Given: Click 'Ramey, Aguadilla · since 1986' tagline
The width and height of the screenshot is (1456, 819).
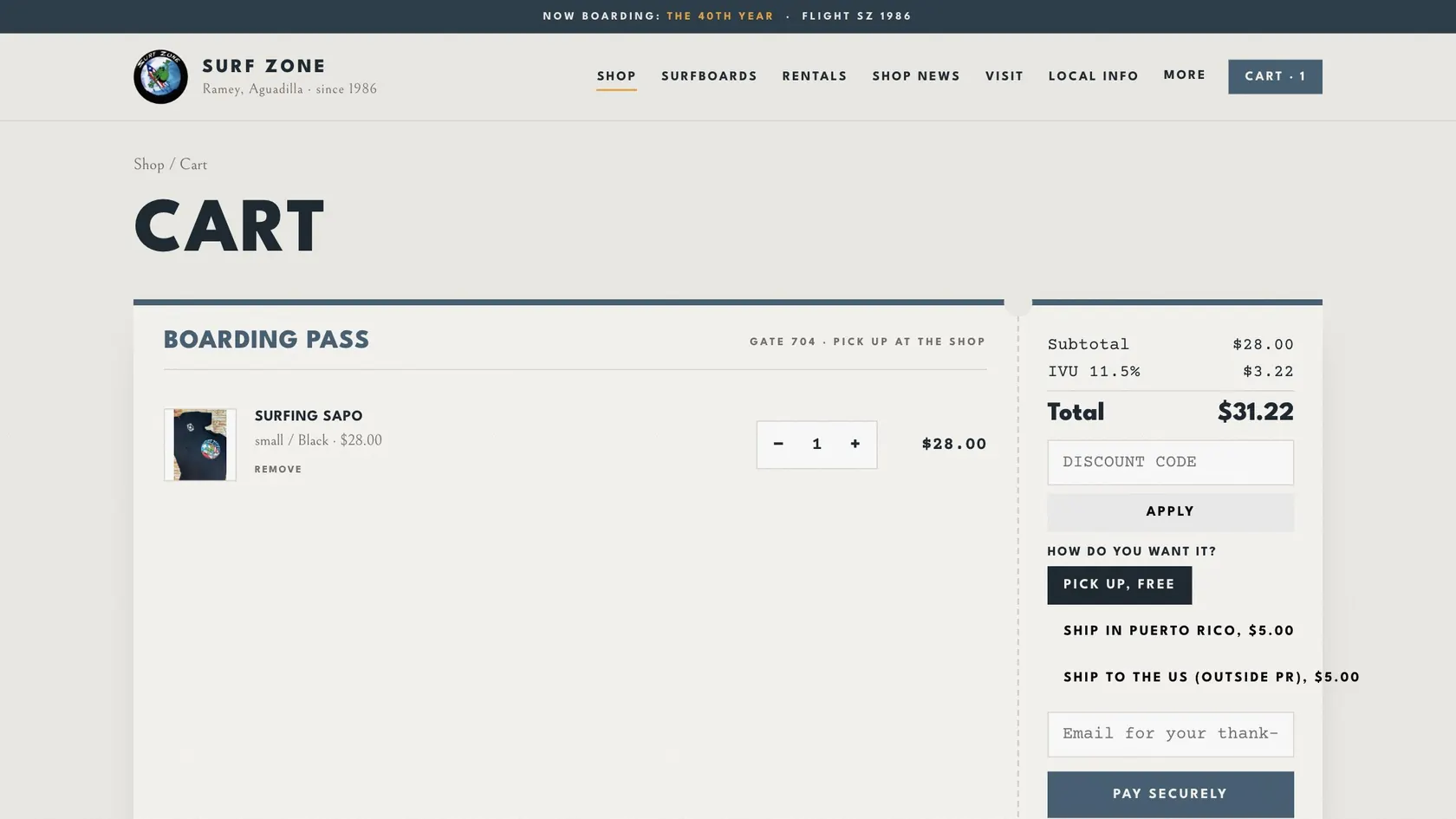Looking at the screenshot, I should pos(289,88).
